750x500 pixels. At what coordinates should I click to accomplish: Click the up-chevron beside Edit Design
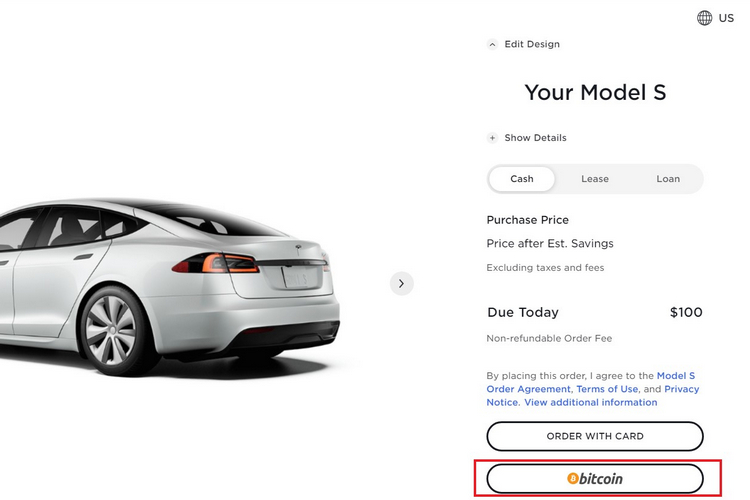pyautogui.click(x=492, y=44)
